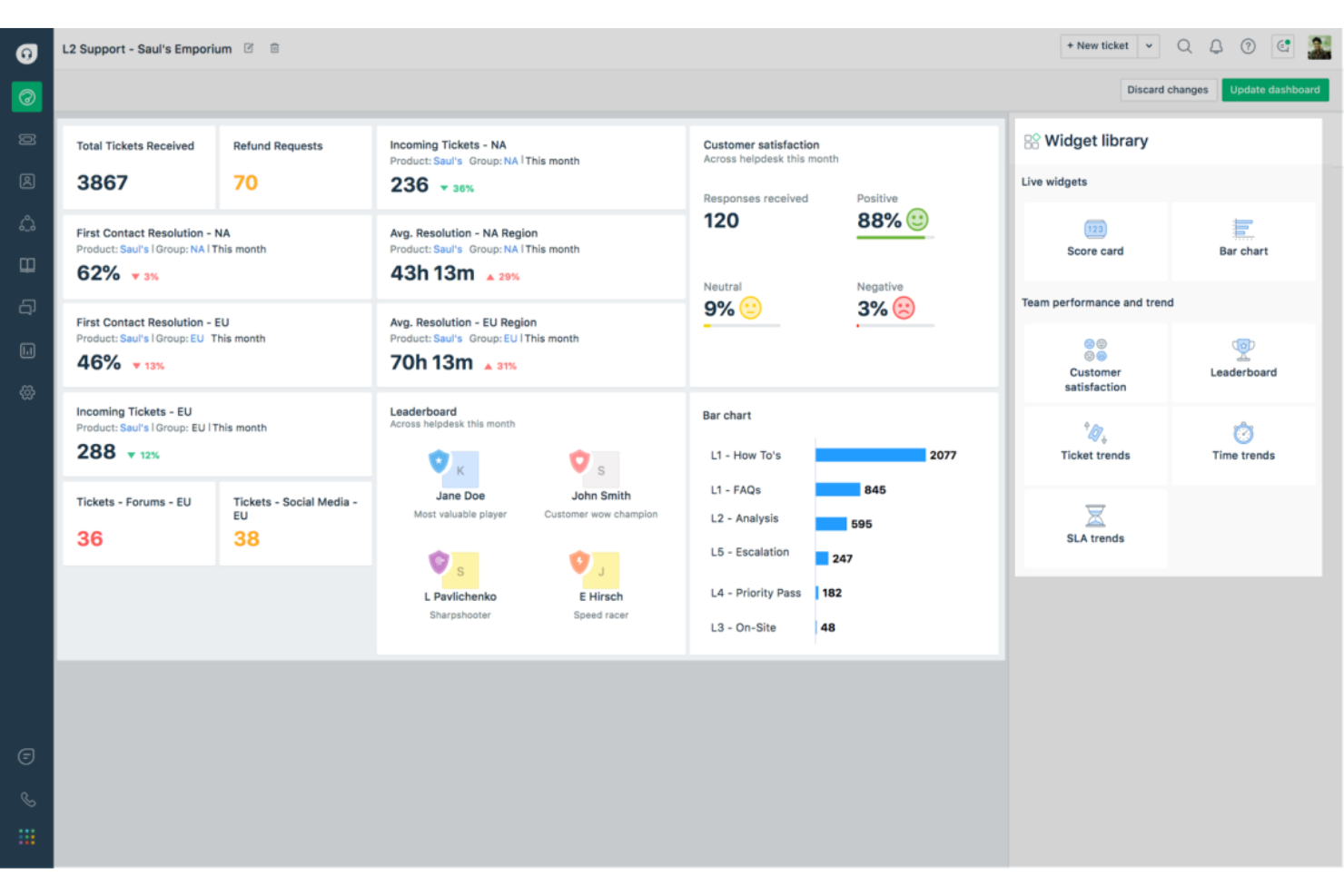Open the Tickets list from the sidebar

[26, 138]
